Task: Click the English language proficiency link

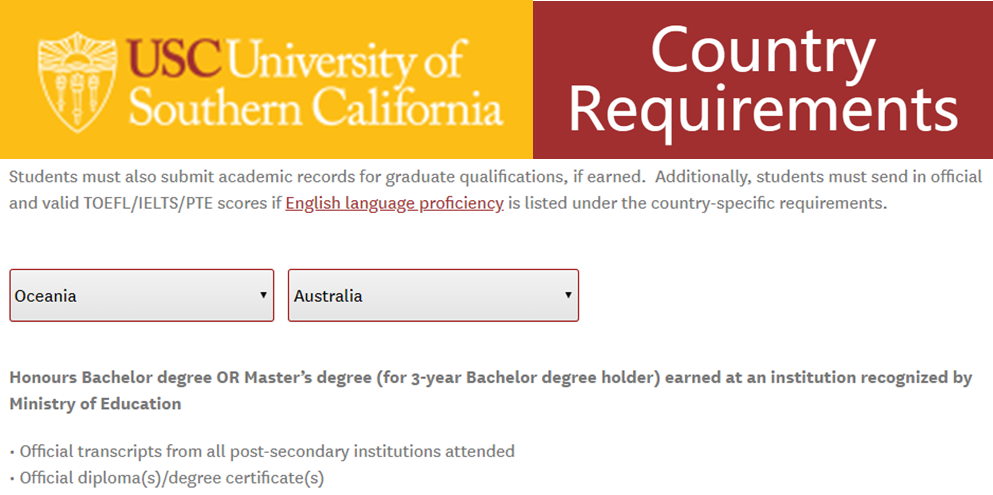Action: [394, 204]
